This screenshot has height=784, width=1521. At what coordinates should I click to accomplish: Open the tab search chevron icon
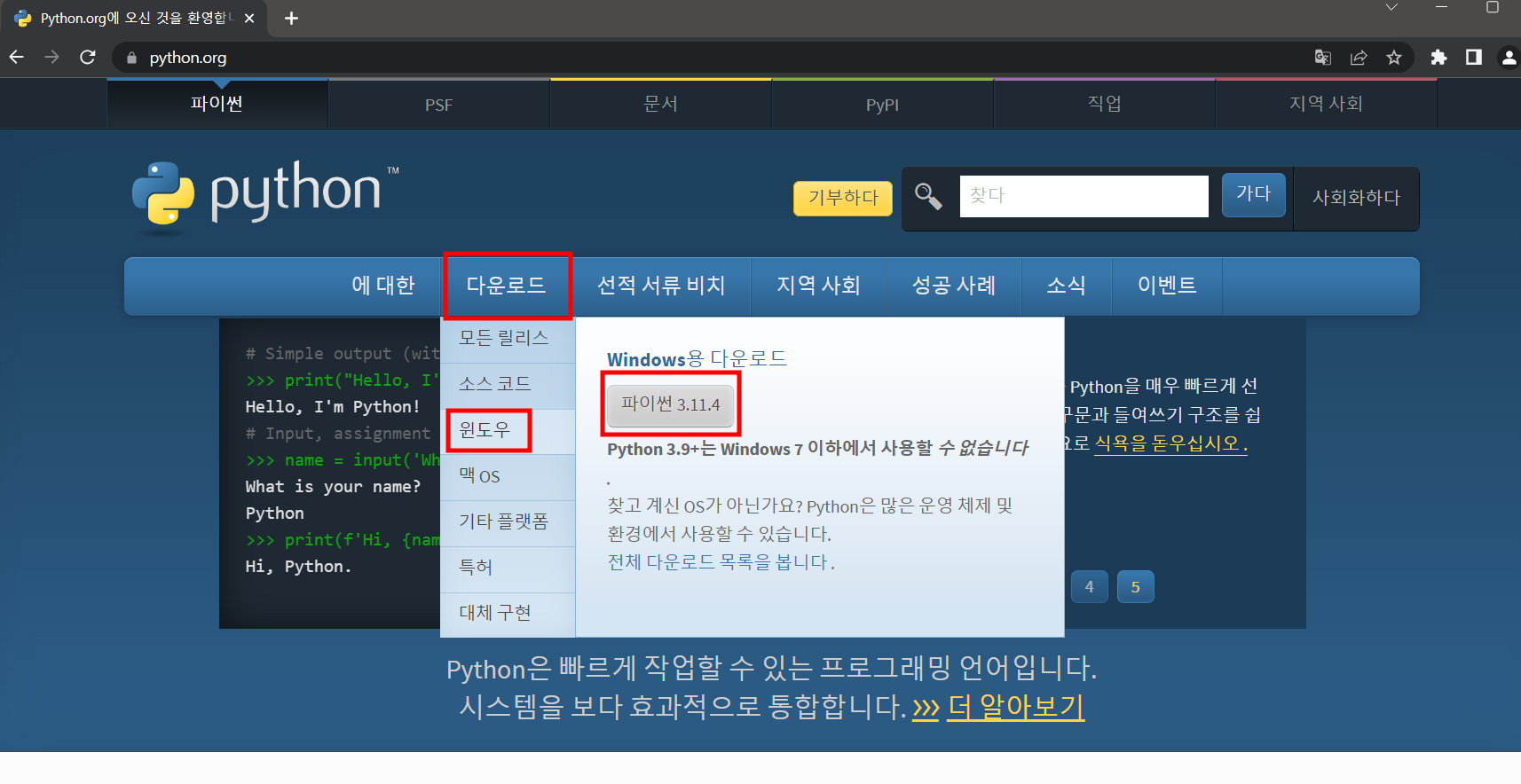pyautogui.click(x=1391, y=7)
